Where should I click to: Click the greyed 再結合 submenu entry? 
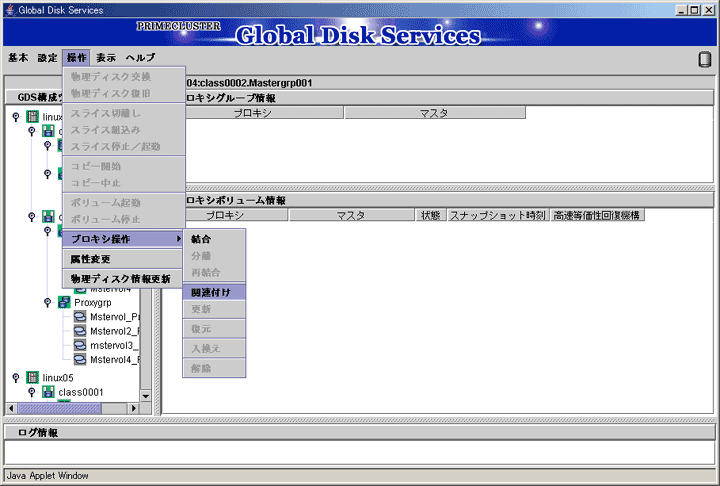[x=214, y=272]
